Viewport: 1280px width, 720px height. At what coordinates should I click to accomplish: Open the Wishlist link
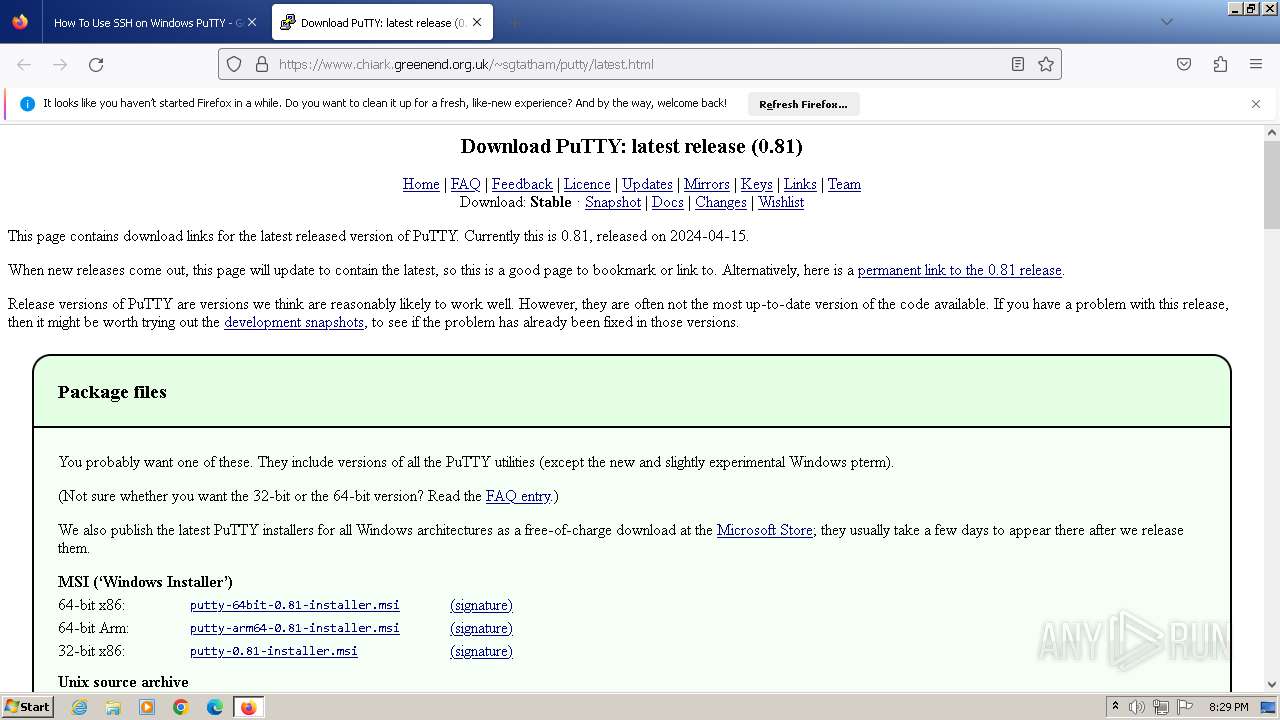click(781, 202)
